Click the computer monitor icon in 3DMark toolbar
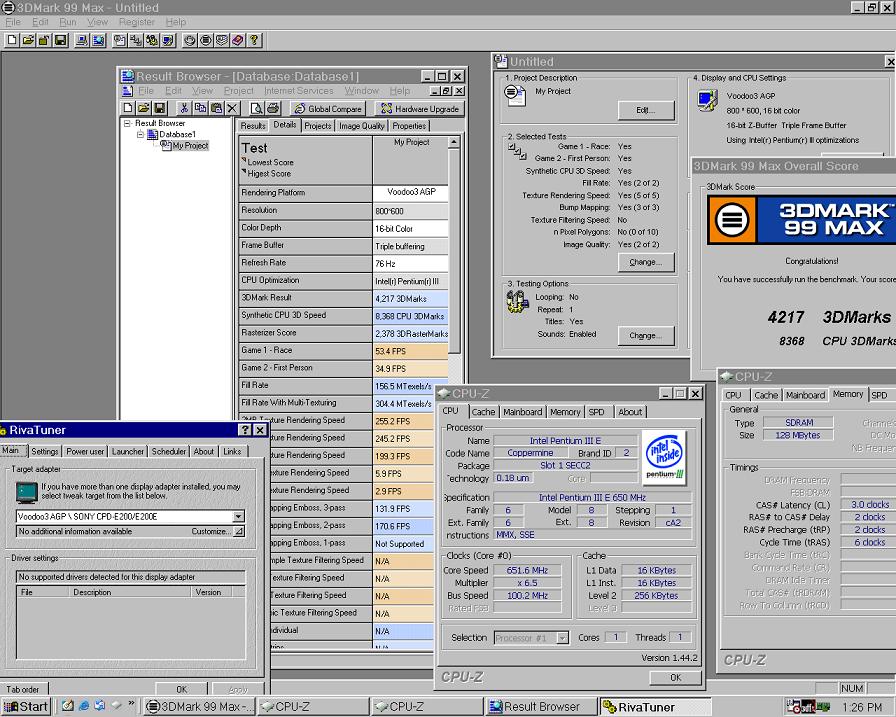This screenshot has height=717, width=896. point(82,40)
